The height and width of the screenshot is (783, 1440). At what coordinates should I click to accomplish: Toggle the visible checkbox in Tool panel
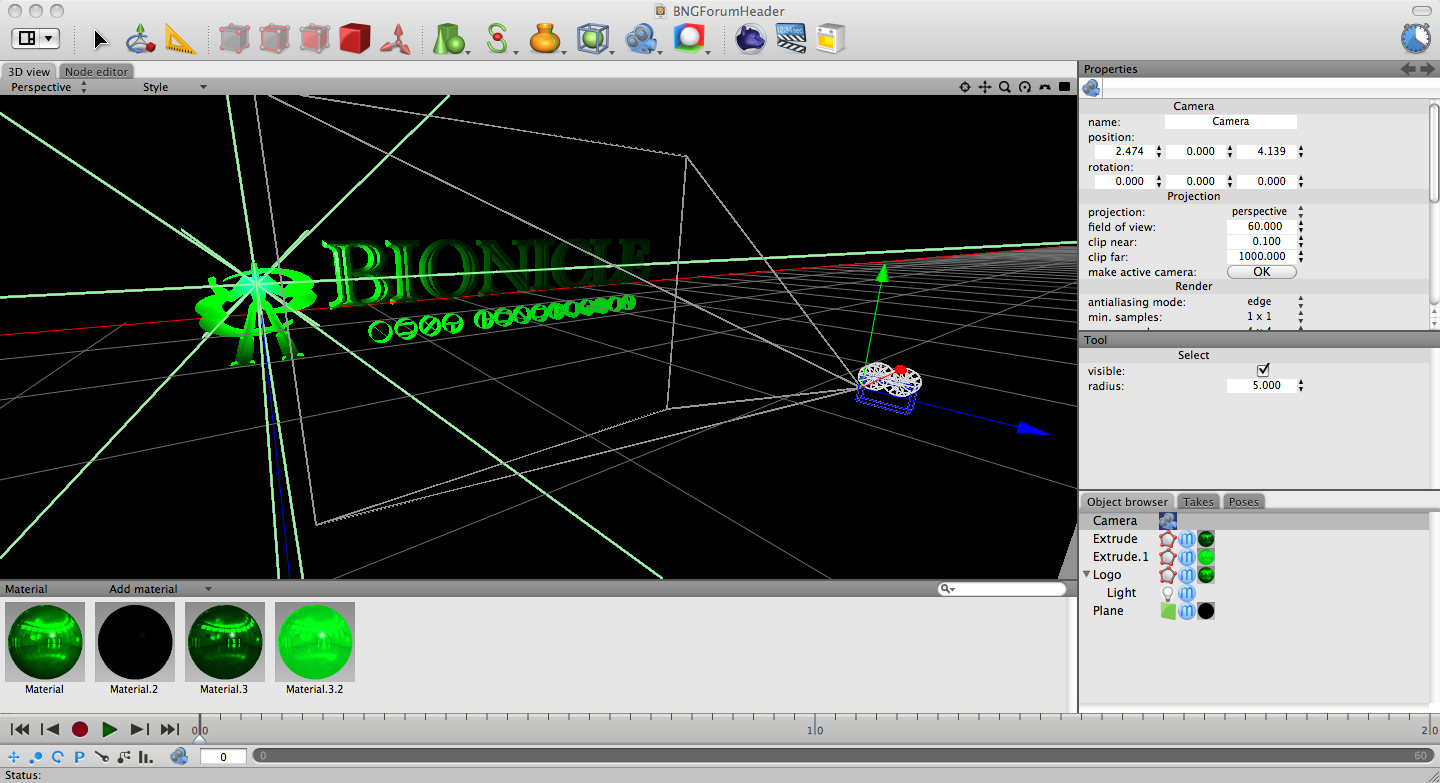click(1263, 370)
